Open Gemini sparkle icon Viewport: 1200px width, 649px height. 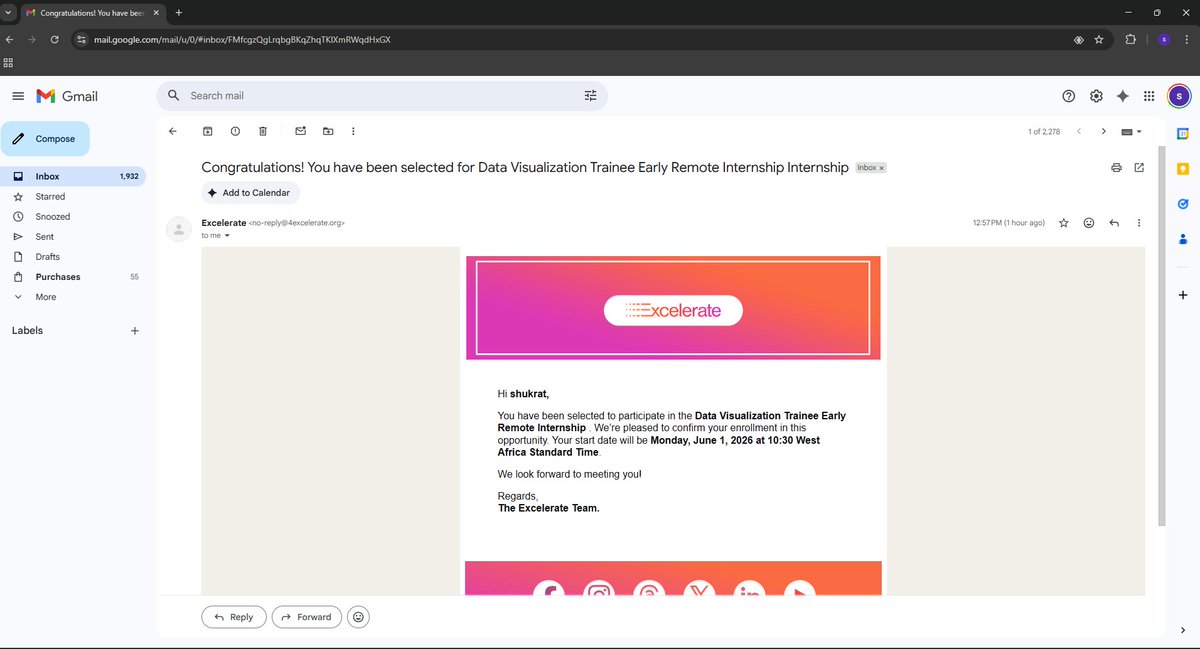coord(1123,96)
